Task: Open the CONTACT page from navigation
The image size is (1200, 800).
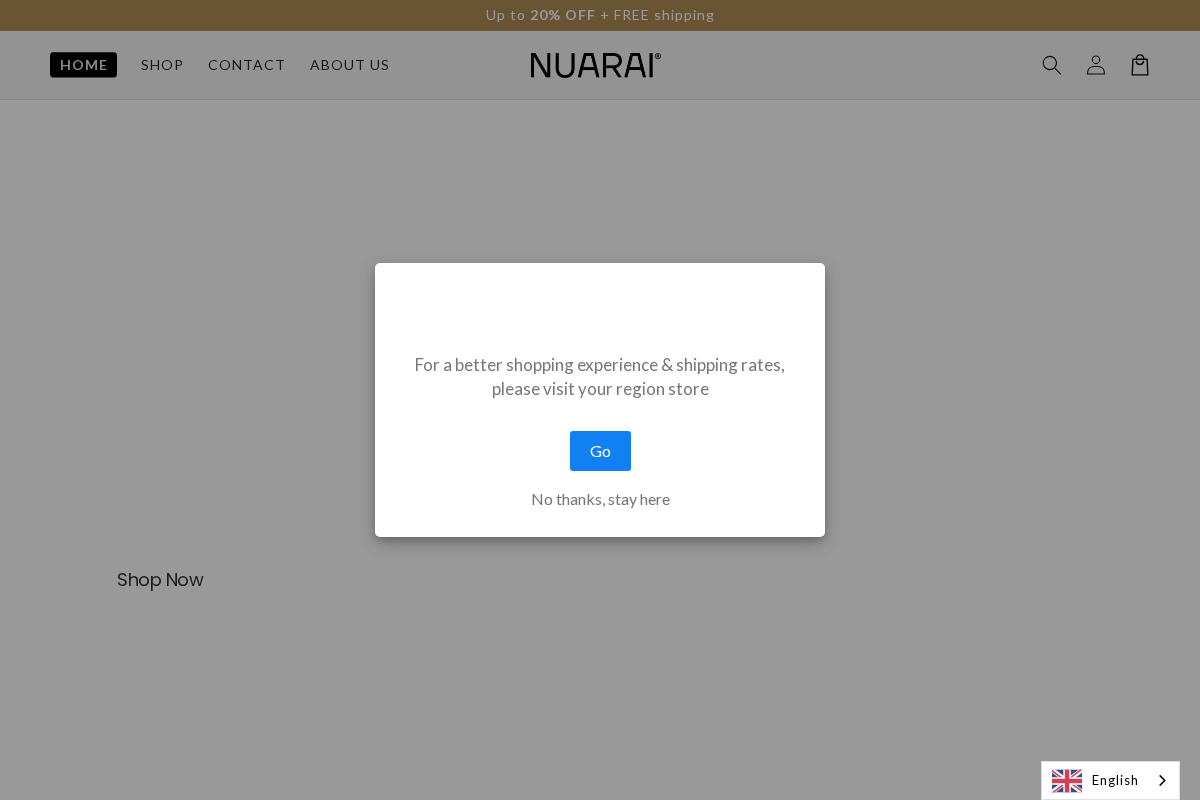Action: (x=246, y=65)
